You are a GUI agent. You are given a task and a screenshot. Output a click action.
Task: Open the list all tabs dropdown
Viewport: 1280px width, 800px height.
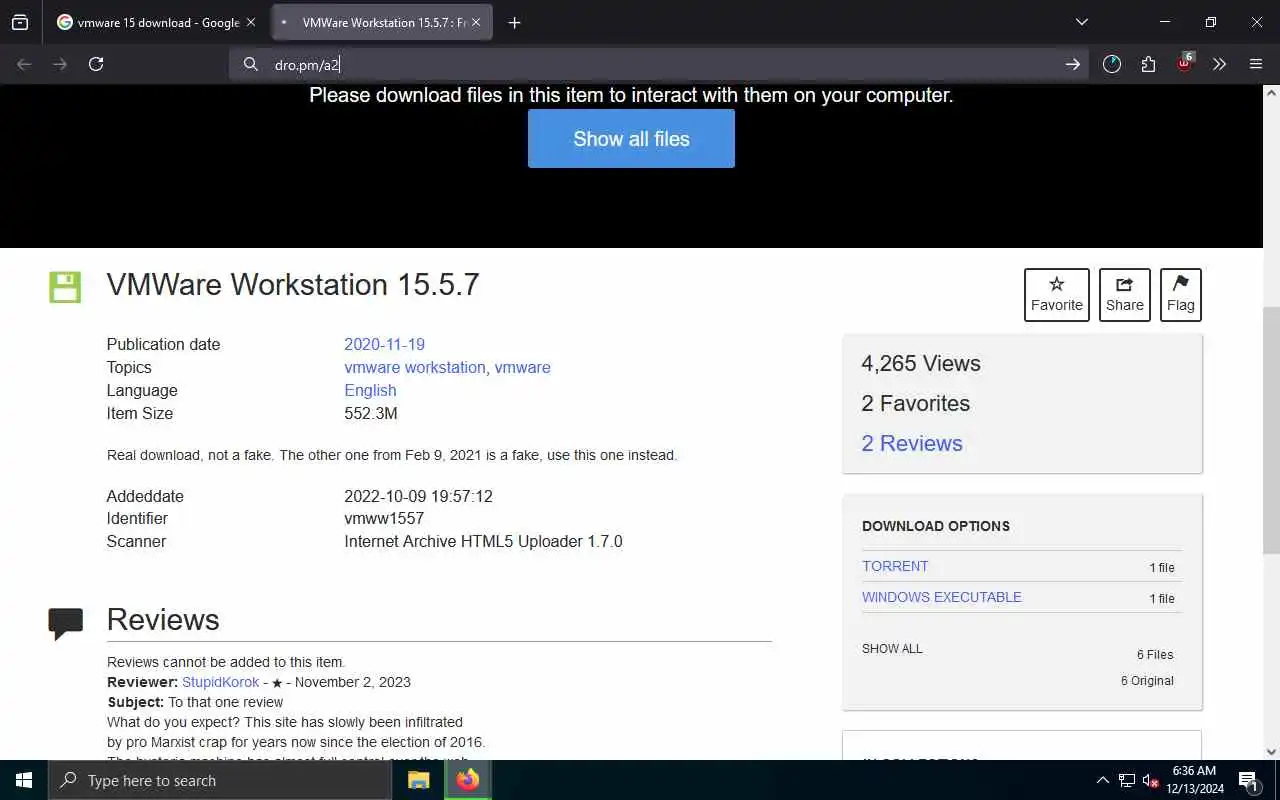1081,22
